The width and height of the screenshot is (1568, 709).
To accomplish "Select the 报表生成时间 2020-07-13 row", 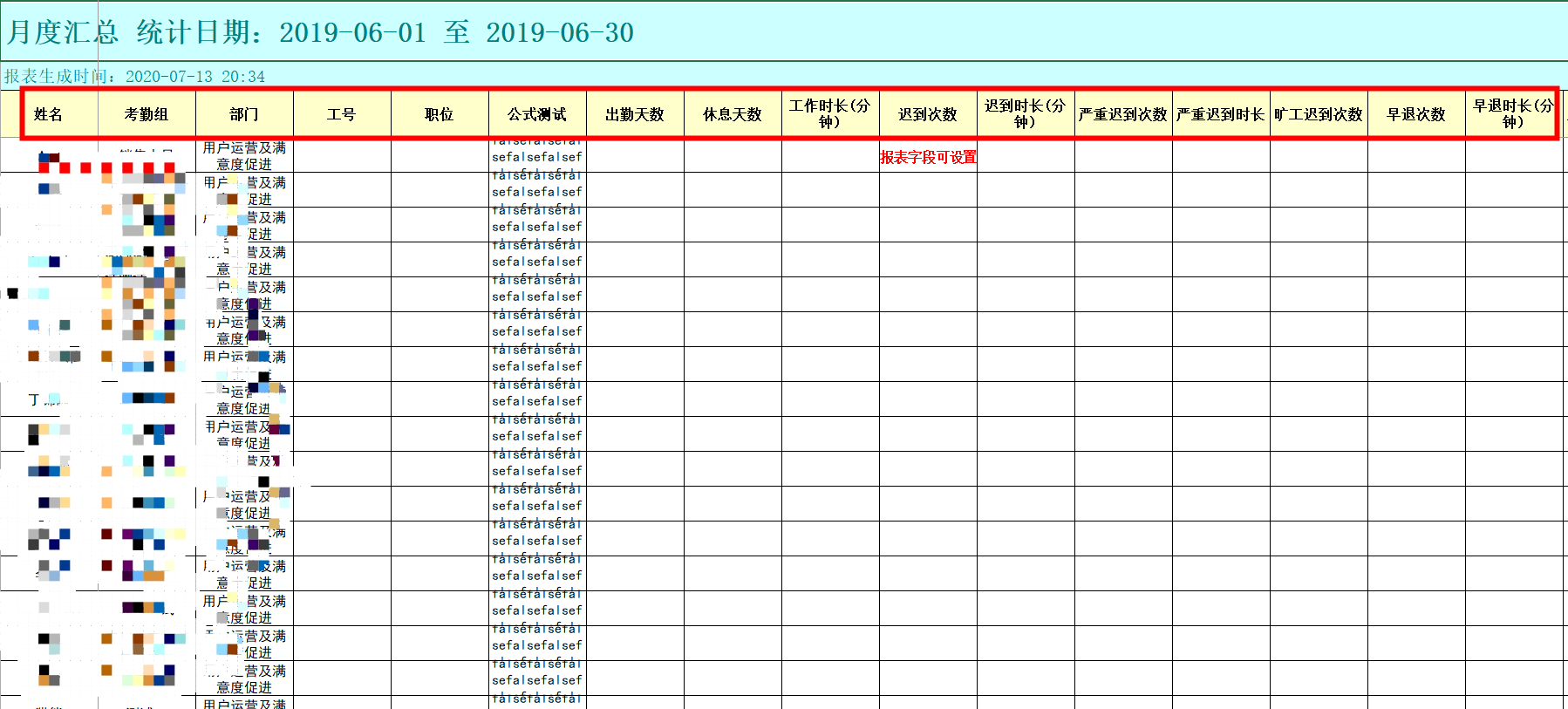I will pyautogui.click(x=784, y=76).
